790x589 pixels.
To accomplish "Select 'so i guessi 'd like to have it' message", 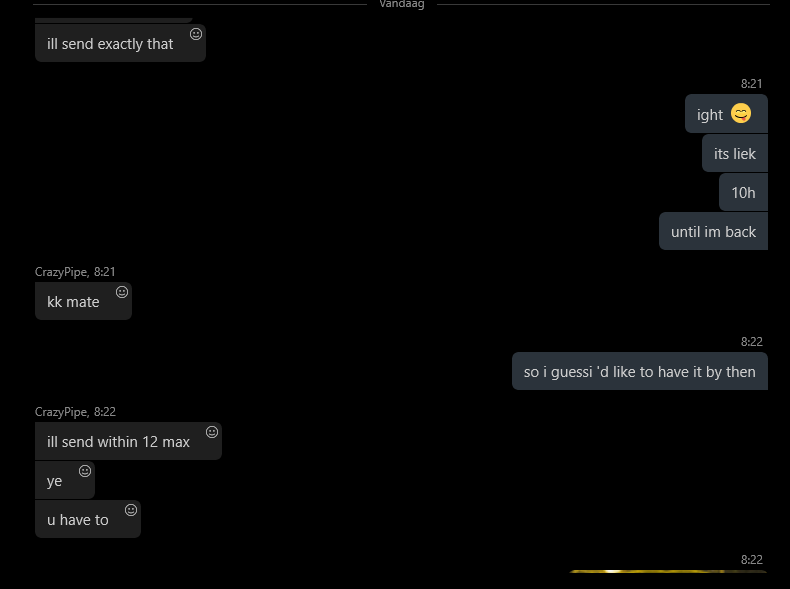I will tap(639, 371).
